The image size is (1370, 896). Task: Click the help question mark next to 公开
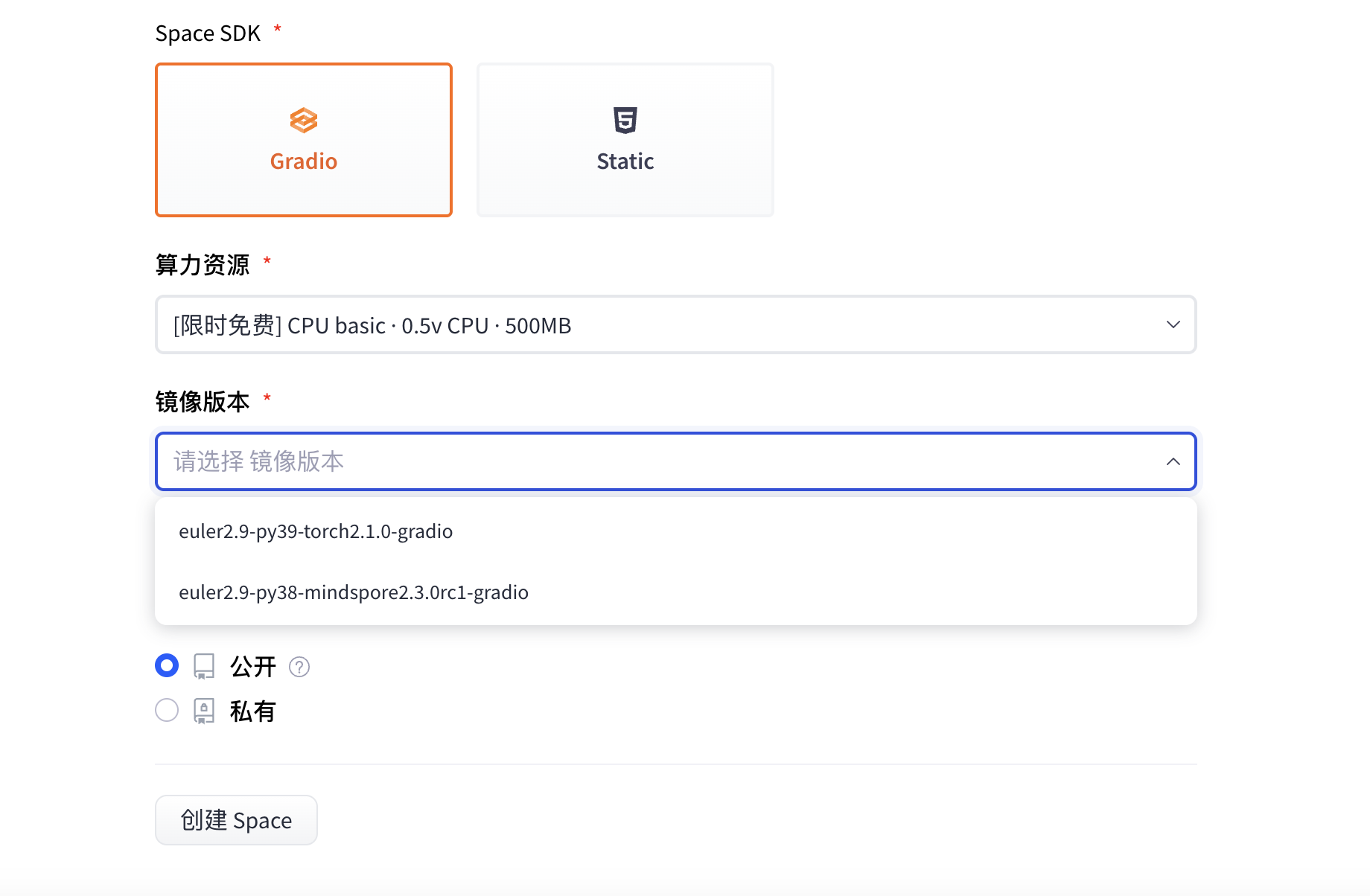(299, 667)
